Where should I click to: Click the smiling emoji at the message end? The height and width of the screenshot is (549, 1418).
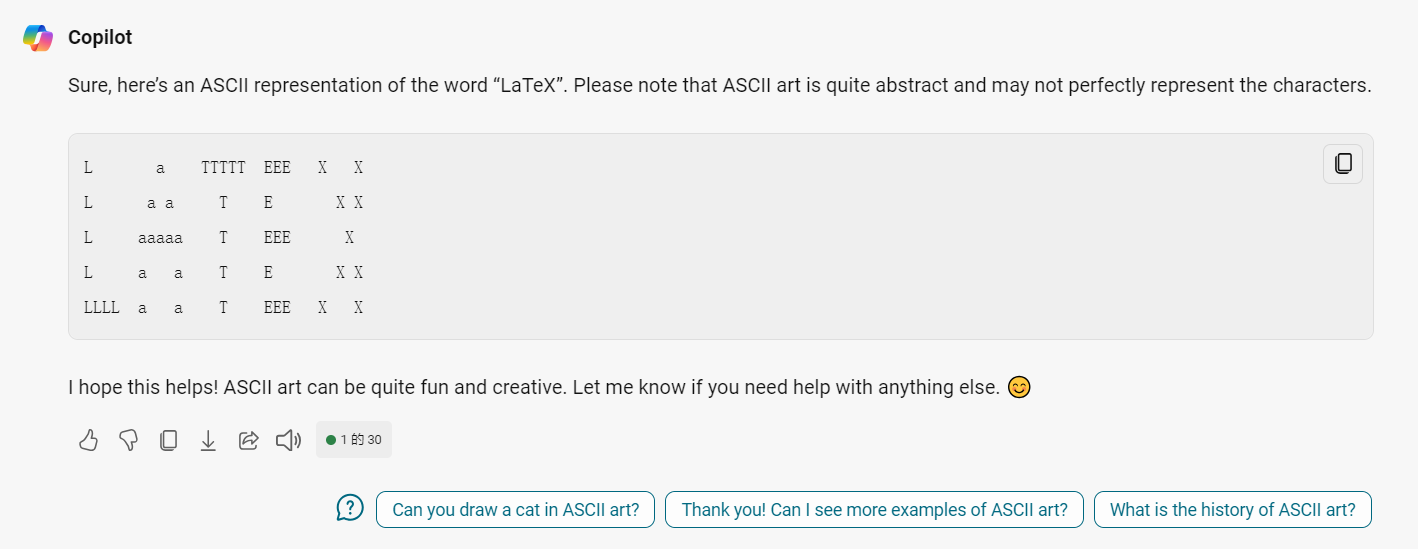tap(1019, 387)
